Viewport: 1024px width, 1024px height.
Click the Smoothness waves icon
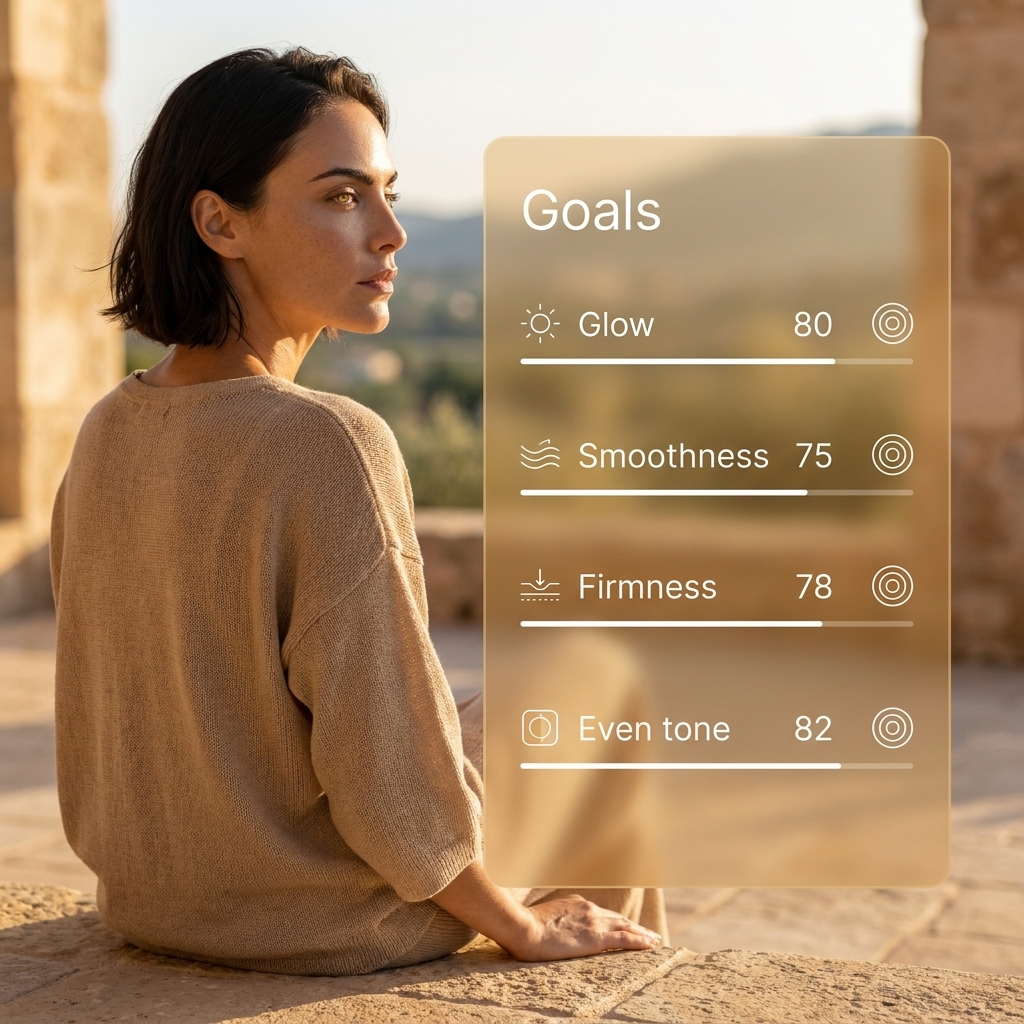coord(540,455)
